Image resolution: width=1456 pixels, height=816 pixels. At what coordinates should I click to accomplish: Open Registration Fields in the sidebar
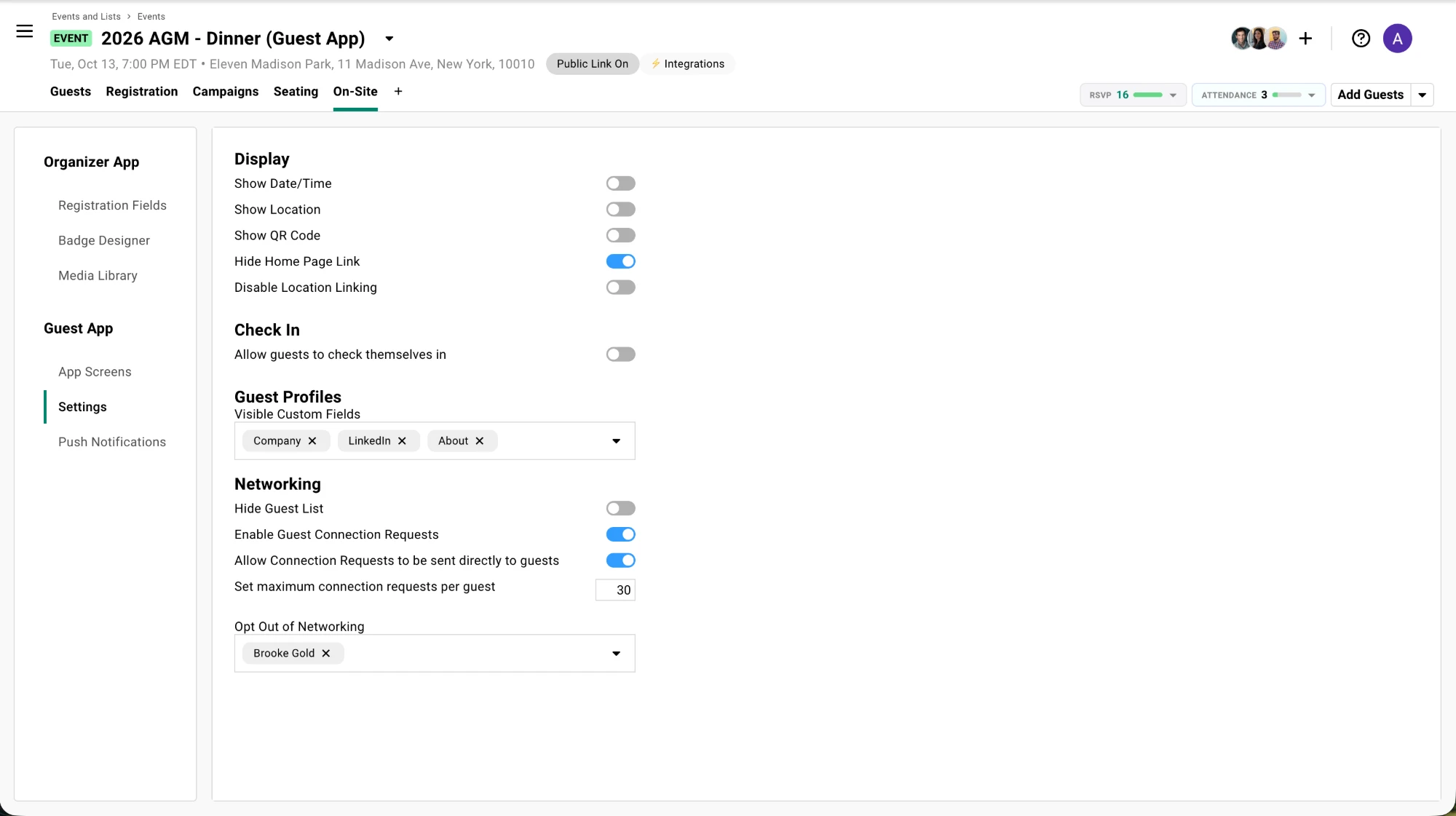click(x=112, y=206)
